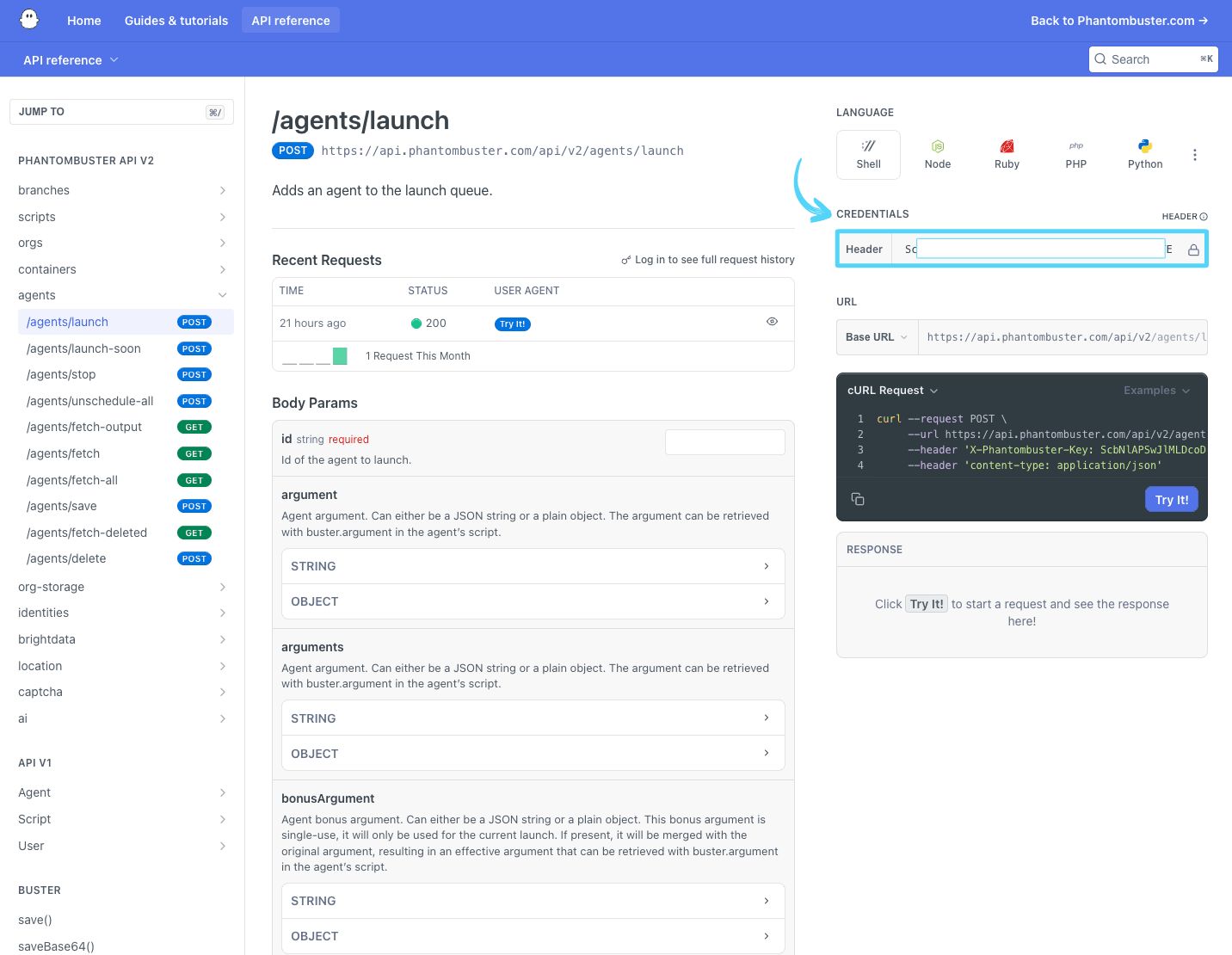Expand API V1 Agent section
This screenshot has width=1232, height=955.
click(x=223, y=792)
